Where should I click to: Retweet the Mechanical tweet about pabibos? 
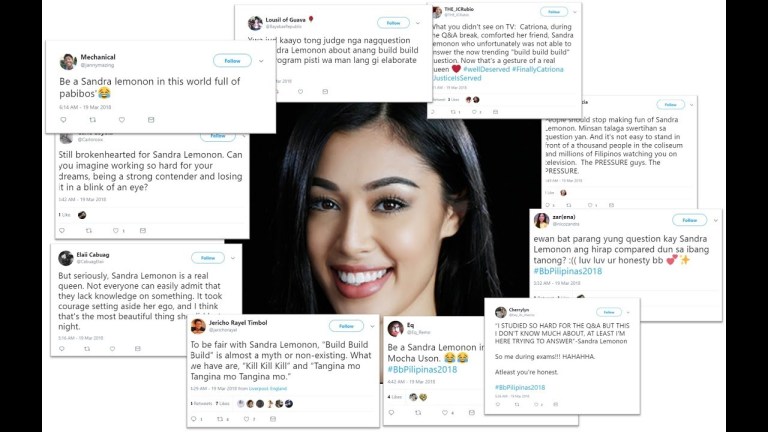[x=93, y=120]
